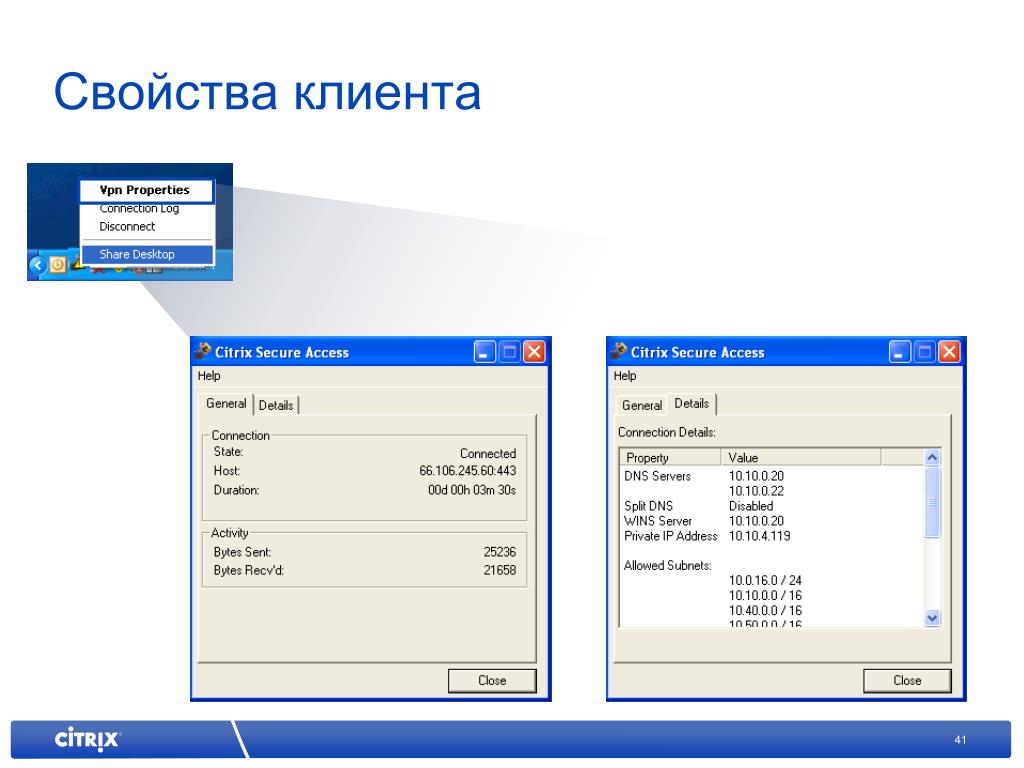Screen dimensions: 1024x768
Task: Open Help menu in right Citrix window
Action: coord(624,376)
